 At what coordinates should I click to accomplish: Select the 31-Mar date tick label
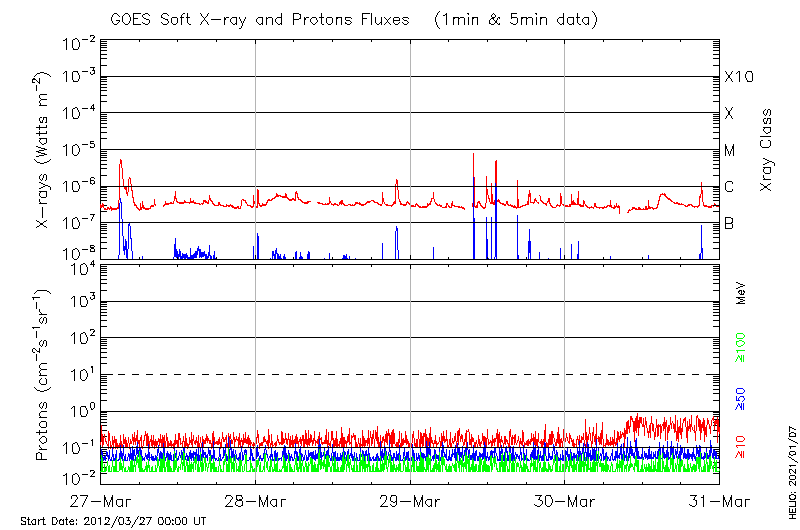click(718, 501)
